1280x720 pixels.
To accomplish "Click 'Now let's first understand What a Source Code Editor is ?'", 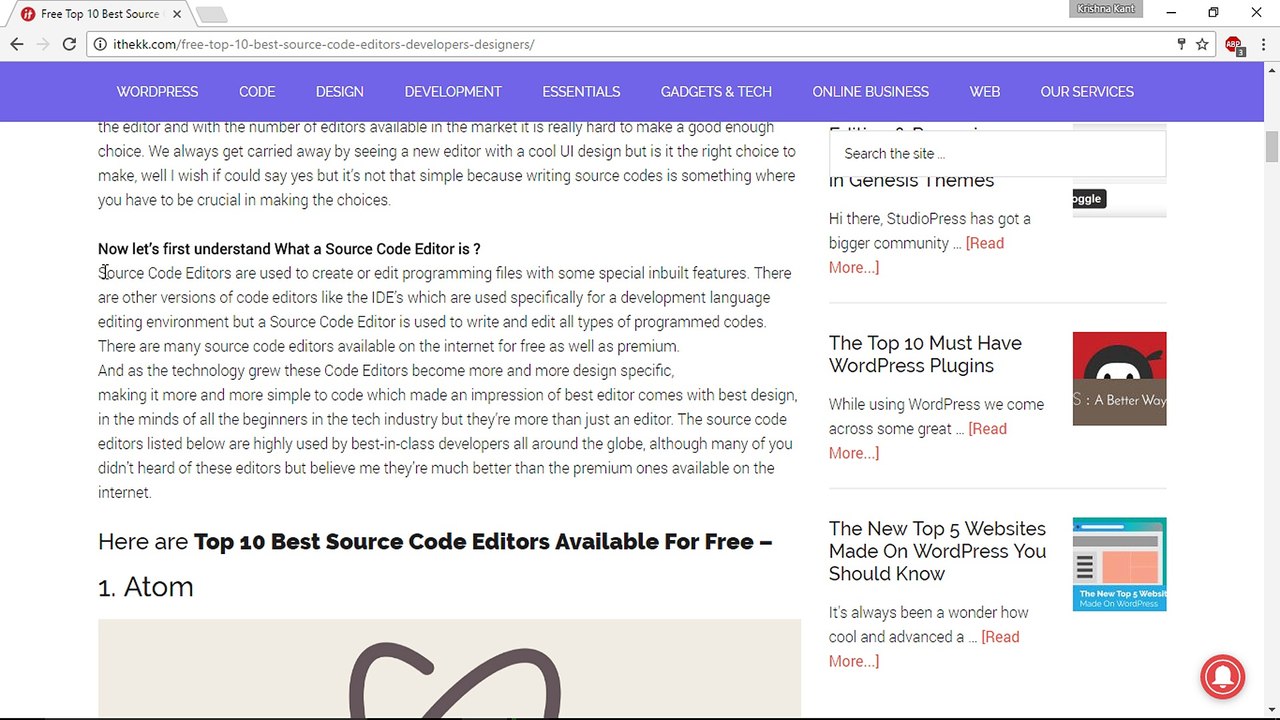I will click(289, 249).
